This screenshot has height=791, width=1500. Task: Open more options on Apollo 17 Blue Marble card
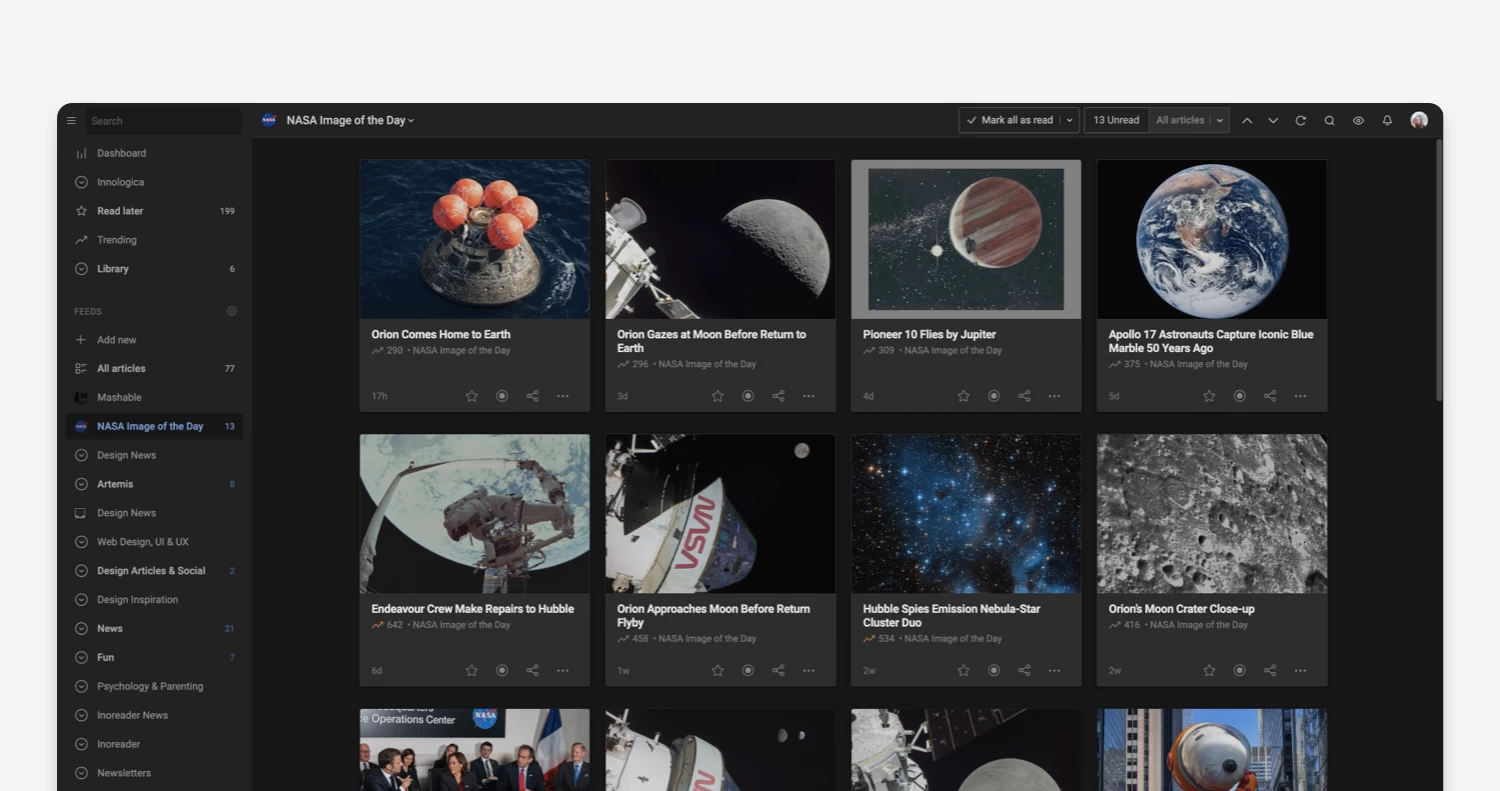point(1300,396)
